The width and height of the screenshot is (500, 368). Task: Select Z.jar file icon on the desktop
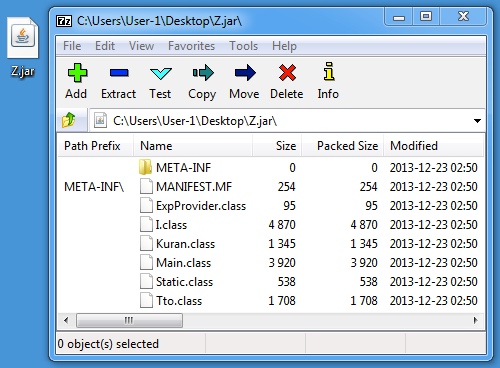[x=23, y=39]
